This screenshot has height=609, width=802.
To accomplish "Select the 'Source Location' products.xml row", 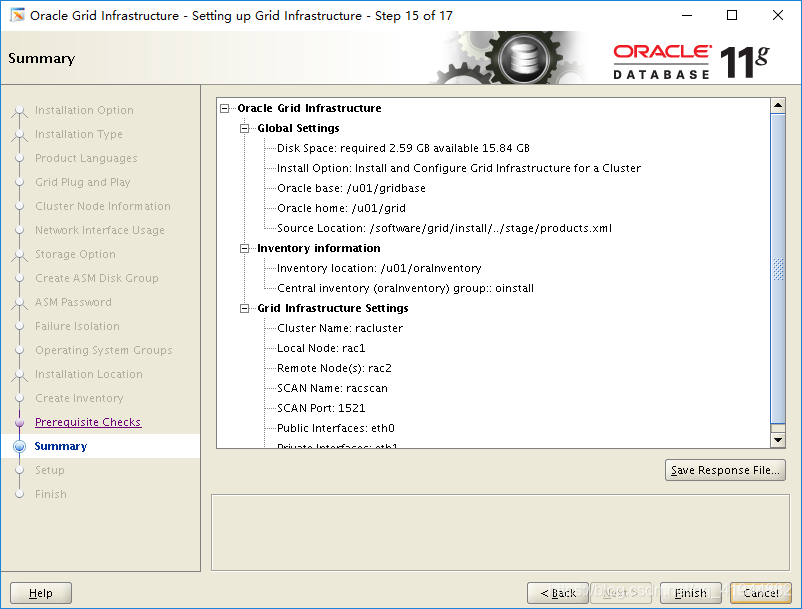I will (x=444, y=228).
